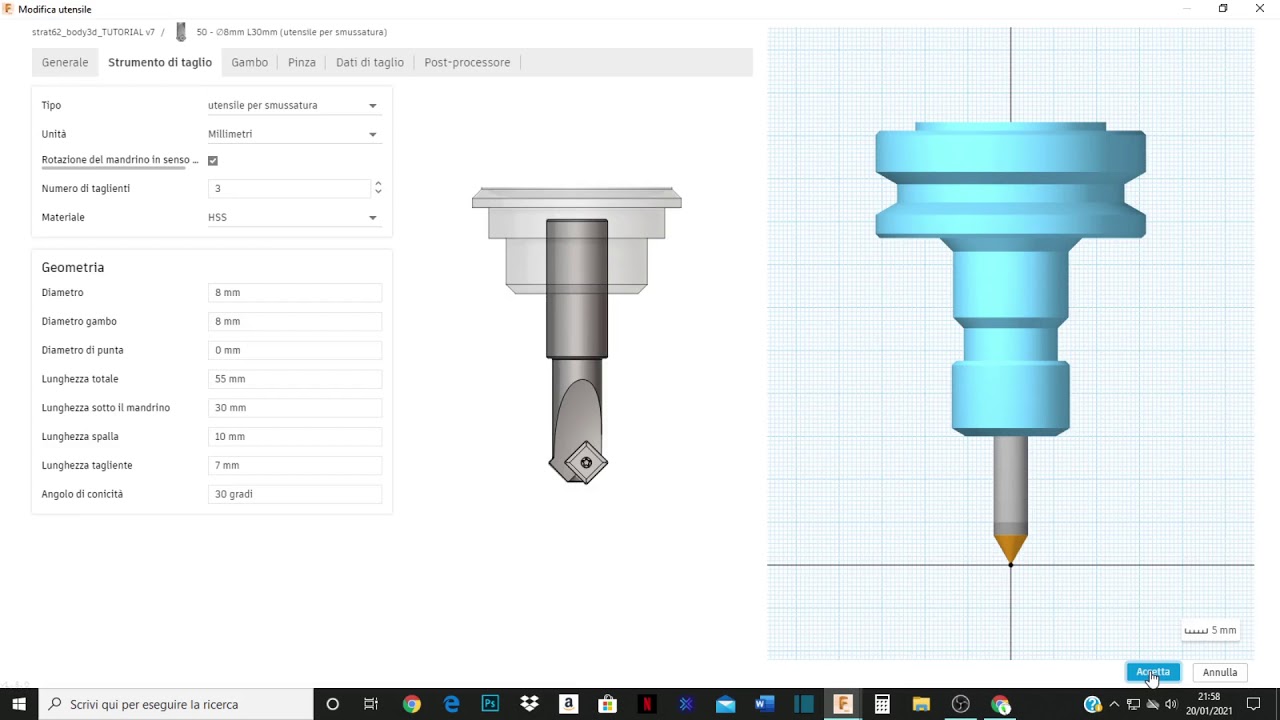
Task: Click the tool icon in breadcrumb
Action: coord(181,32)
